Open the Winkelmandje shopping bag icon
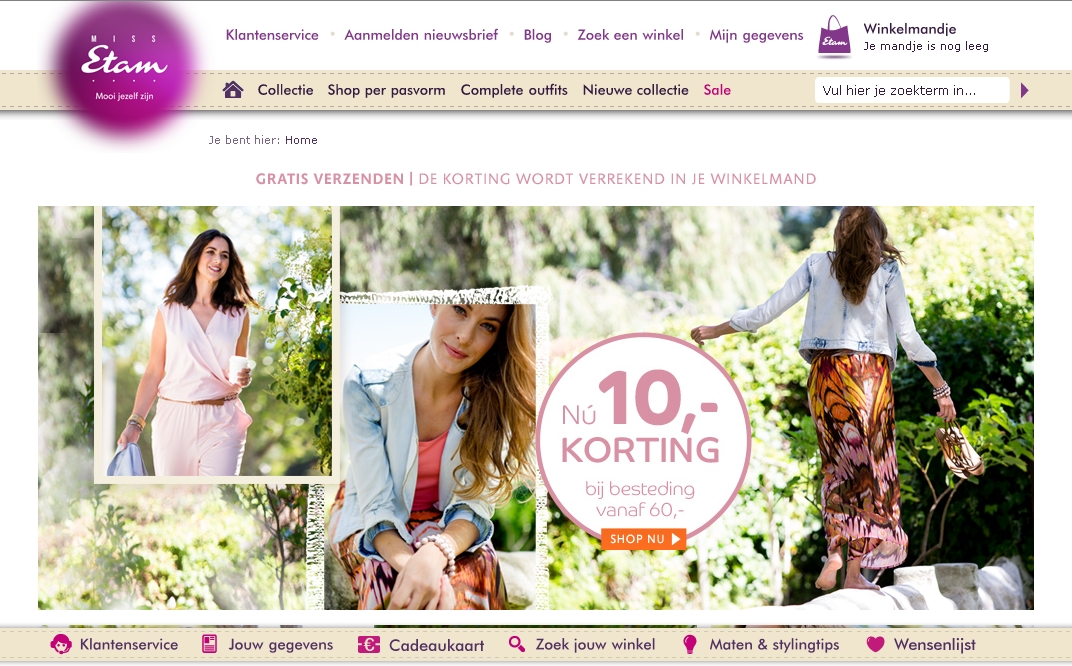The width and height of the screenshot is (1072, 666). [834, 36]
